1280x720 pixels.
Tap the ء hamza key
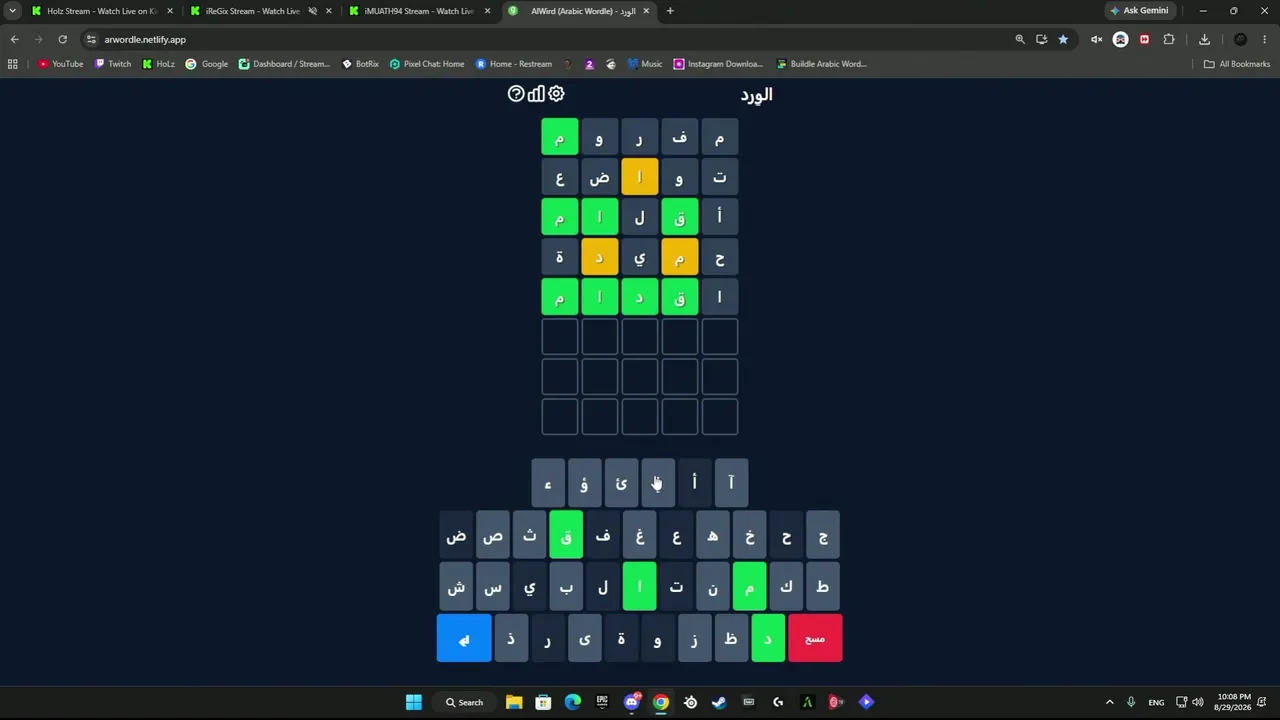[x=548, y=483]
